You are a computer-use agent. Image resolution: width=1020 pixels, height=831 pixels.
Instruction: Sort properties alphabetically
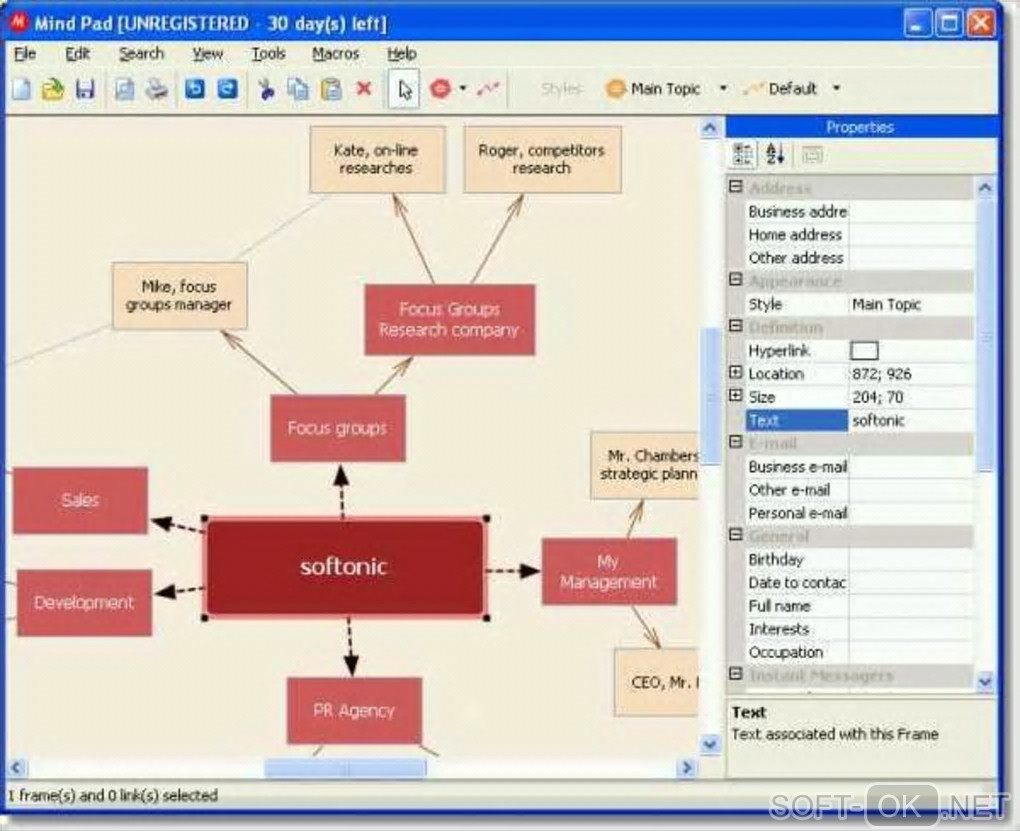775,155
